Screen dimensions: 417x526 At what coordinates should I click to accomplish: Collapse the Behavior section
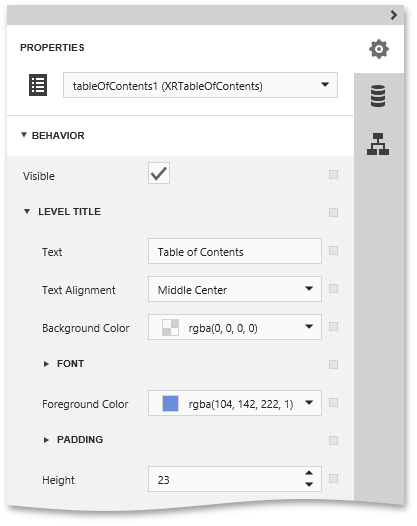point(24,135)
